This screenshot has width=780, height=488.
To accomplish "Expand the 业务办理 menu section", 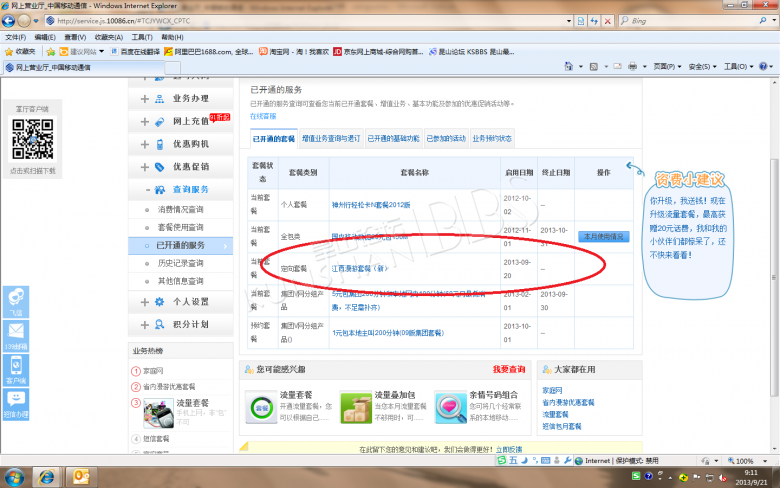I will (189, 99).
